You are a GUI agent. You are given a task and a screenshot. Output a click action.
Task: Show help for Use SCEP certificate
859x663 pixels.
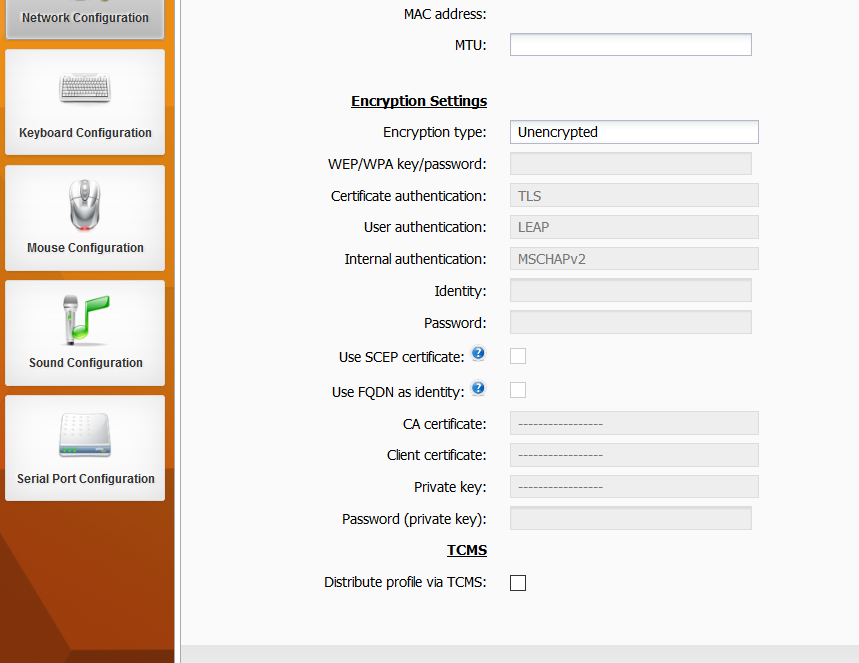(478, 353)
